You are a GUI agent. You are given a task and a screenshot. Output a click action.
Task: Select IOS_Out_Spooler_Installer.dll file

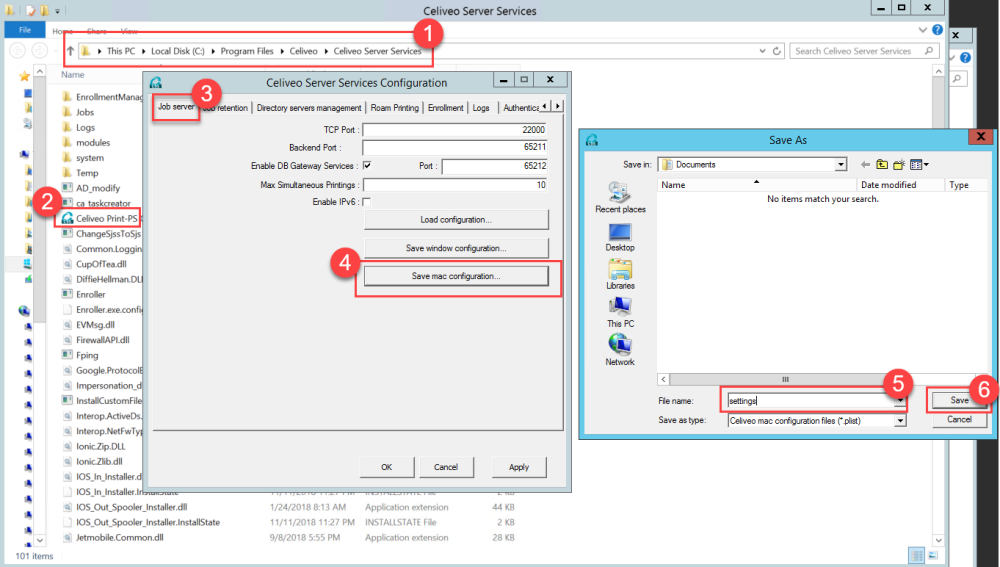(x=131, y=507)
